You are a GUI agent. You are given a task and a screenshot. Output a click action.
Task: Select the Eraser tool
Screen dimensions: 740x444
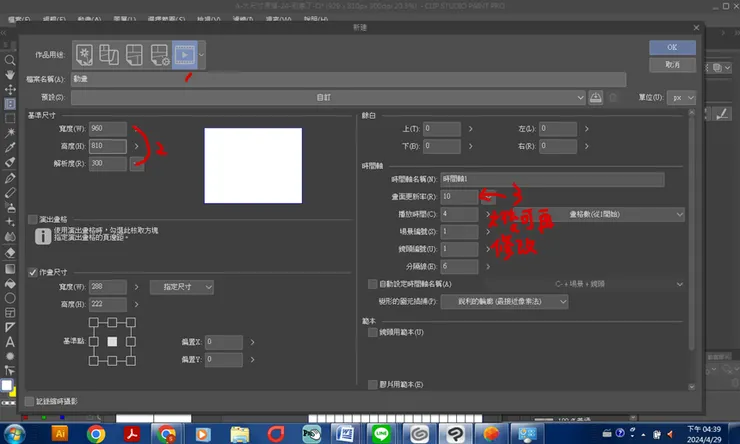[x=9, y=253]
